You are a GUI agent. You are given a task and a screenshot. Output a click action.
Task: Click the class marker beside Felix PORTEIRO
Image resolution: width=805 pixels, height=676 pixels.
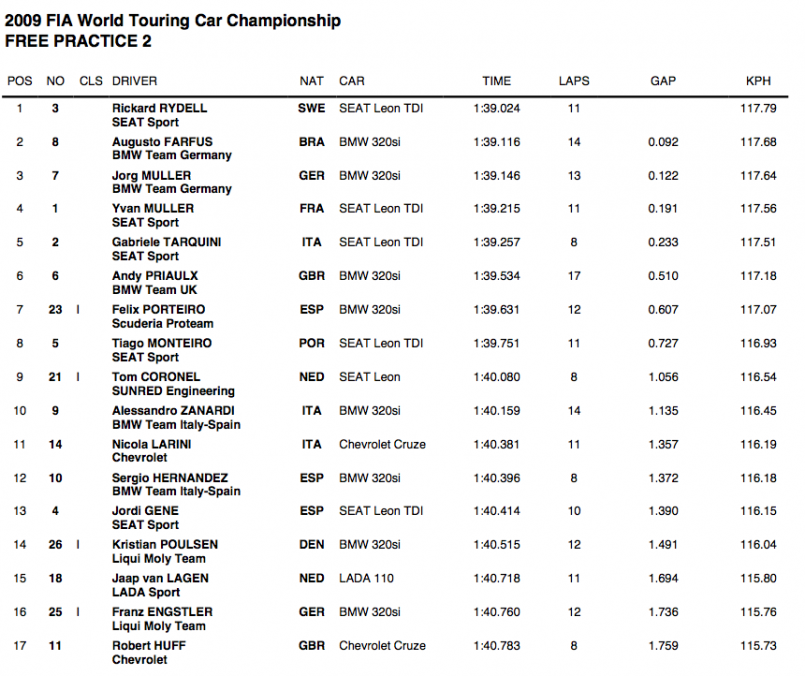(x=79, y=310)
